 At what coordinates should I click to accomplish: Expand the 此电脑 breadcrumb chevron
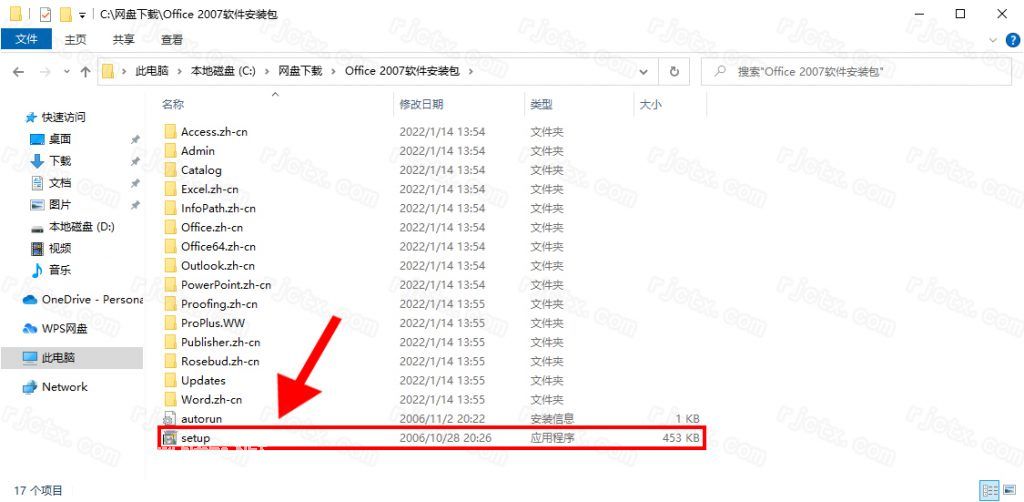(182, 71)
